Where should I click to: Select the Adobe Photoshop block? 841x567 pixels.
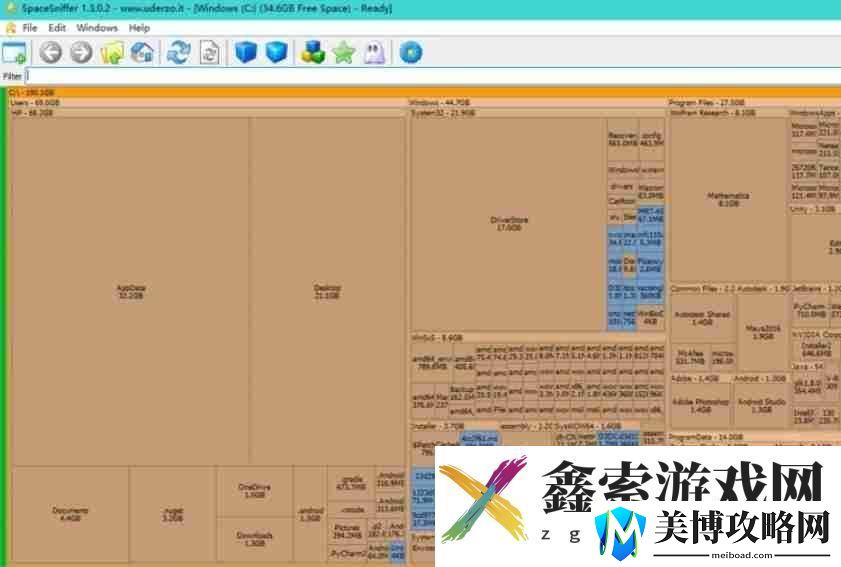point(700,405)
